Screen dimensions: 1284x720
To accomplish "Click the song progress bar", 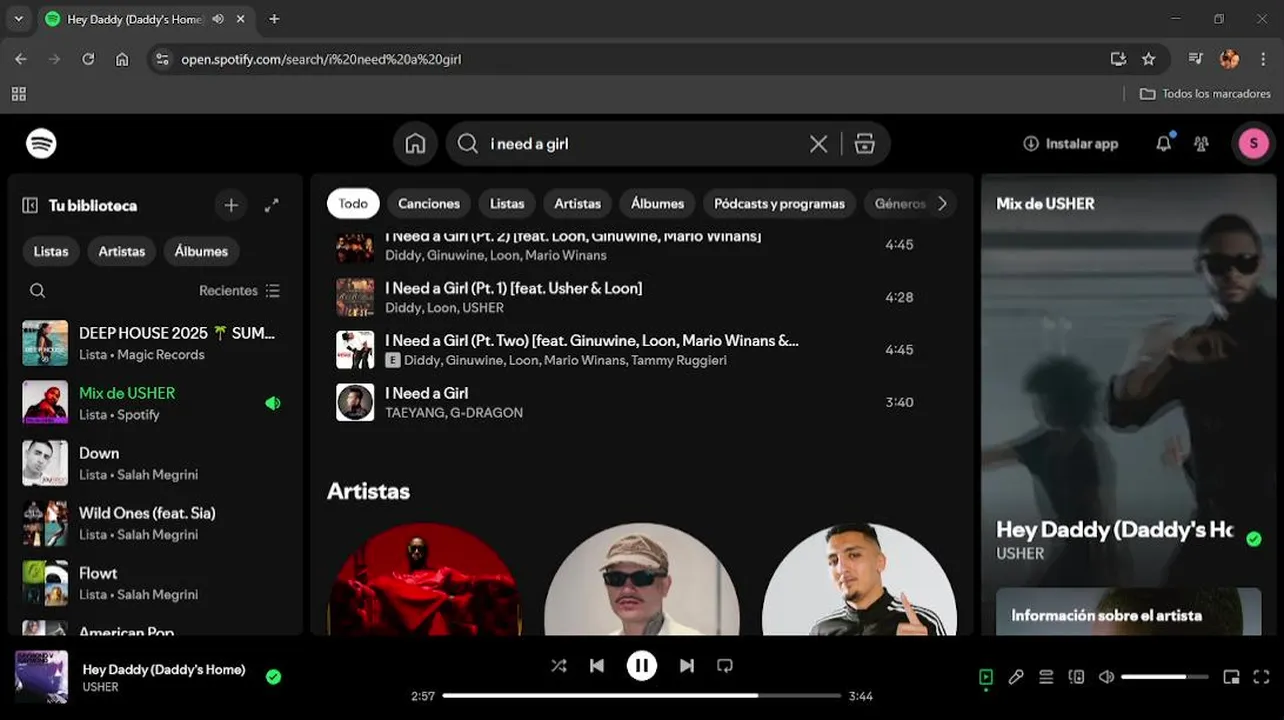I will [x=642, y=696].
